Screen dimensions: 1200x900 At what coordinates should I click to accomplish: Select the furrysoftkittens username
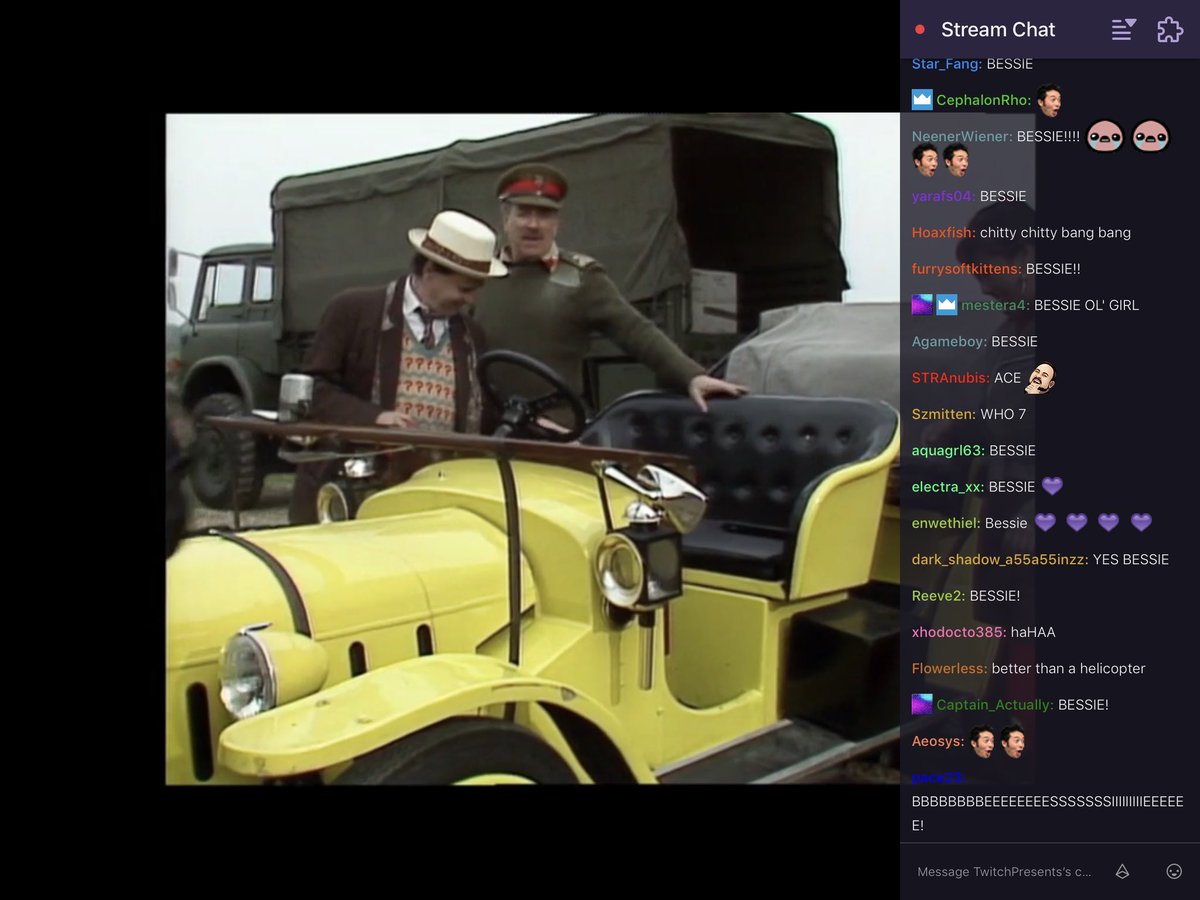click(x=966, y=269)
